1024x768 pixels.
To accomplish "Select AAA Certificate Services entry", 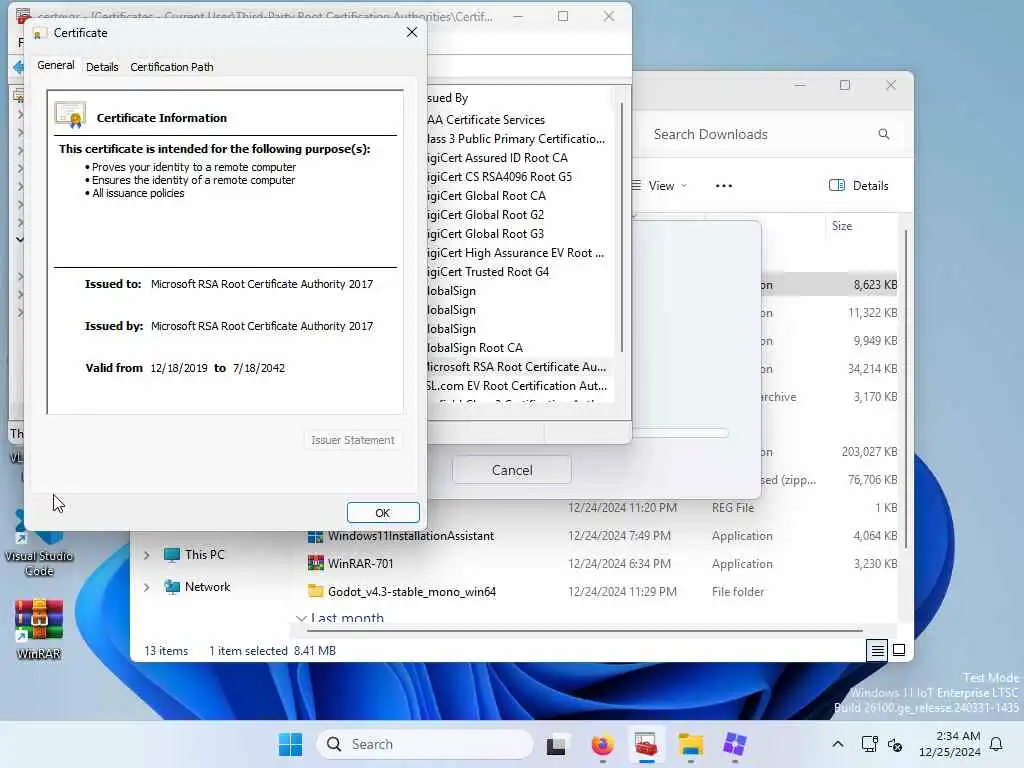I will [486, 120].
